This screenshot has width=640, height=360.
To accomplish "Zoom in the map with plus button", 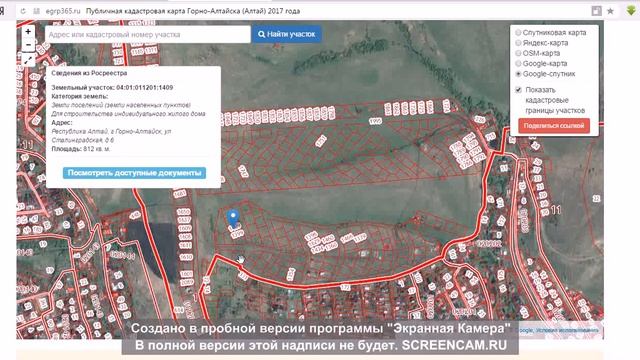I will (x=28, y=31).
